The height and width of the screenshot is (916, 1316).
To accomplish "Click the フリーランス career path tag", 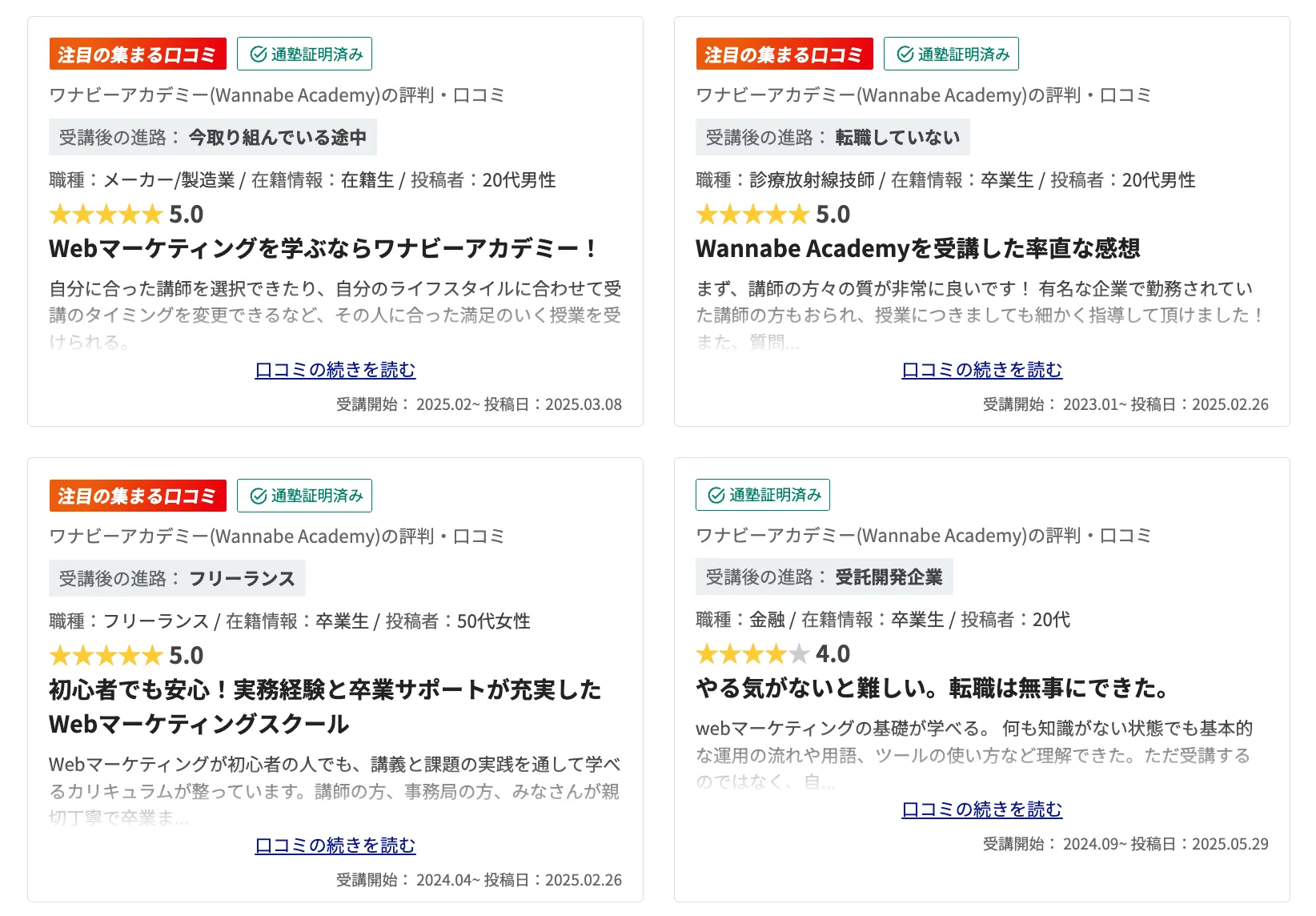I will 177,578.
